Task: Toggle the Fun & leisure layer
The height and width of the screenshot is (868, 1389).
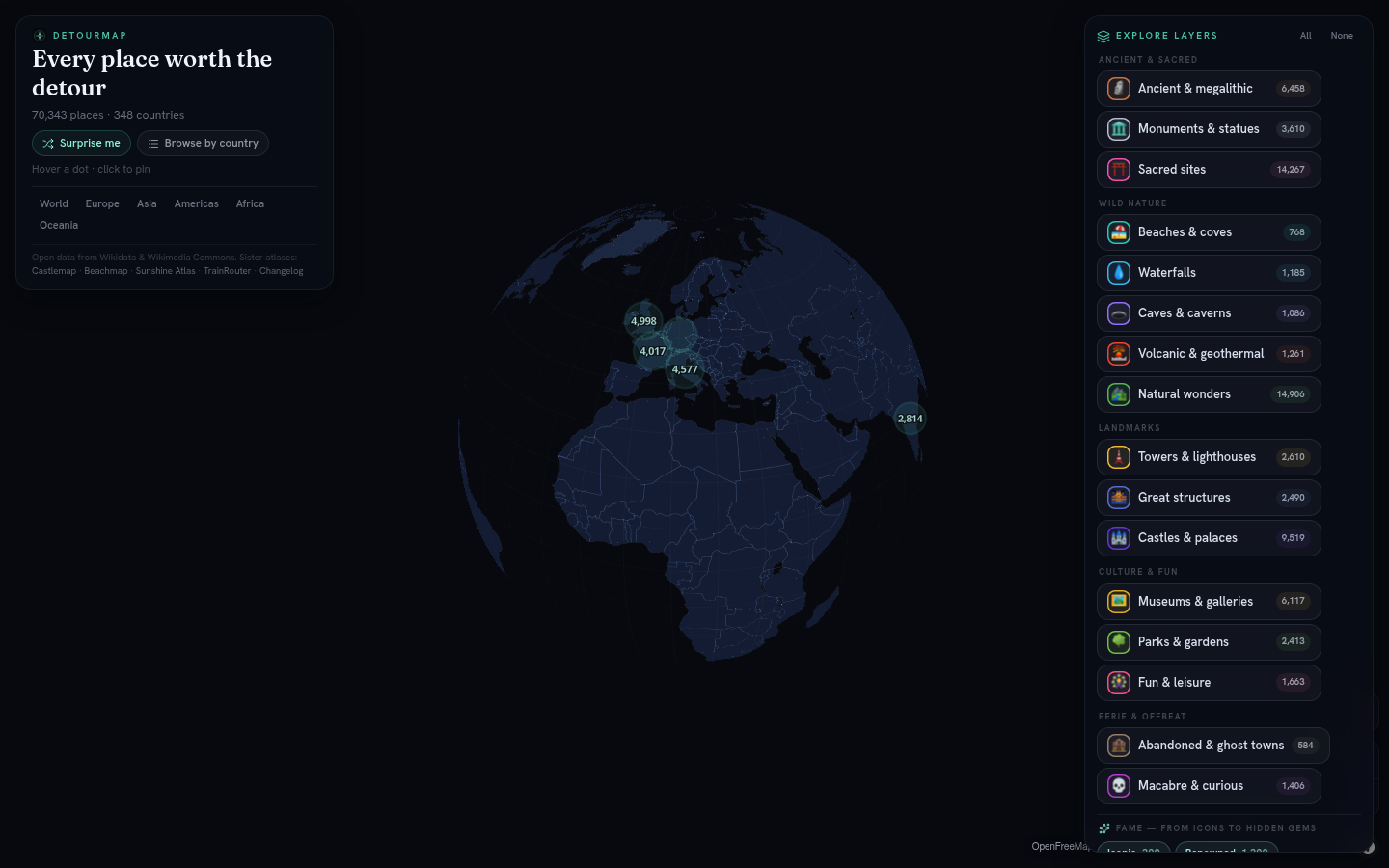Action: pos(1209,683)
